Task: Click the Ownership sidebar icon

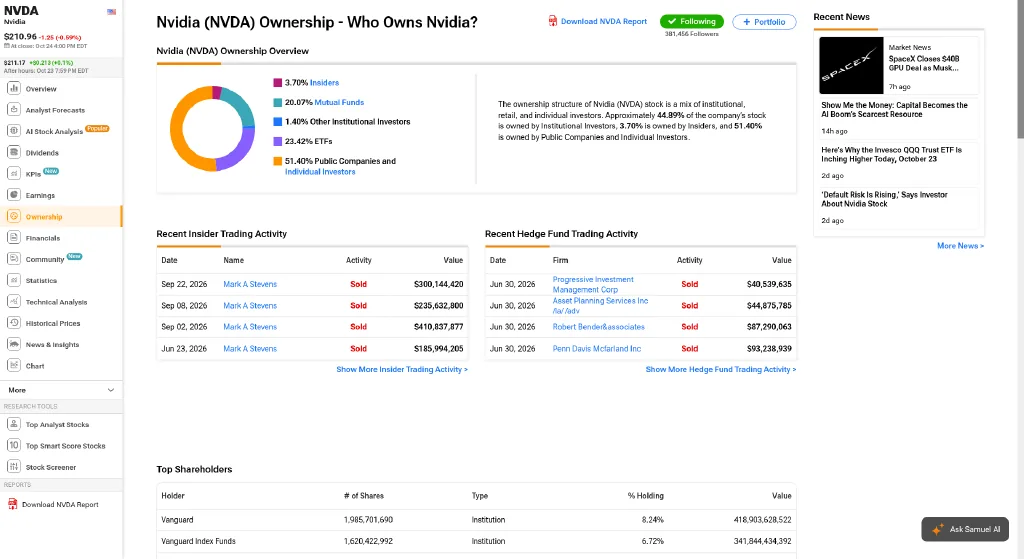Action: point(14,216)
